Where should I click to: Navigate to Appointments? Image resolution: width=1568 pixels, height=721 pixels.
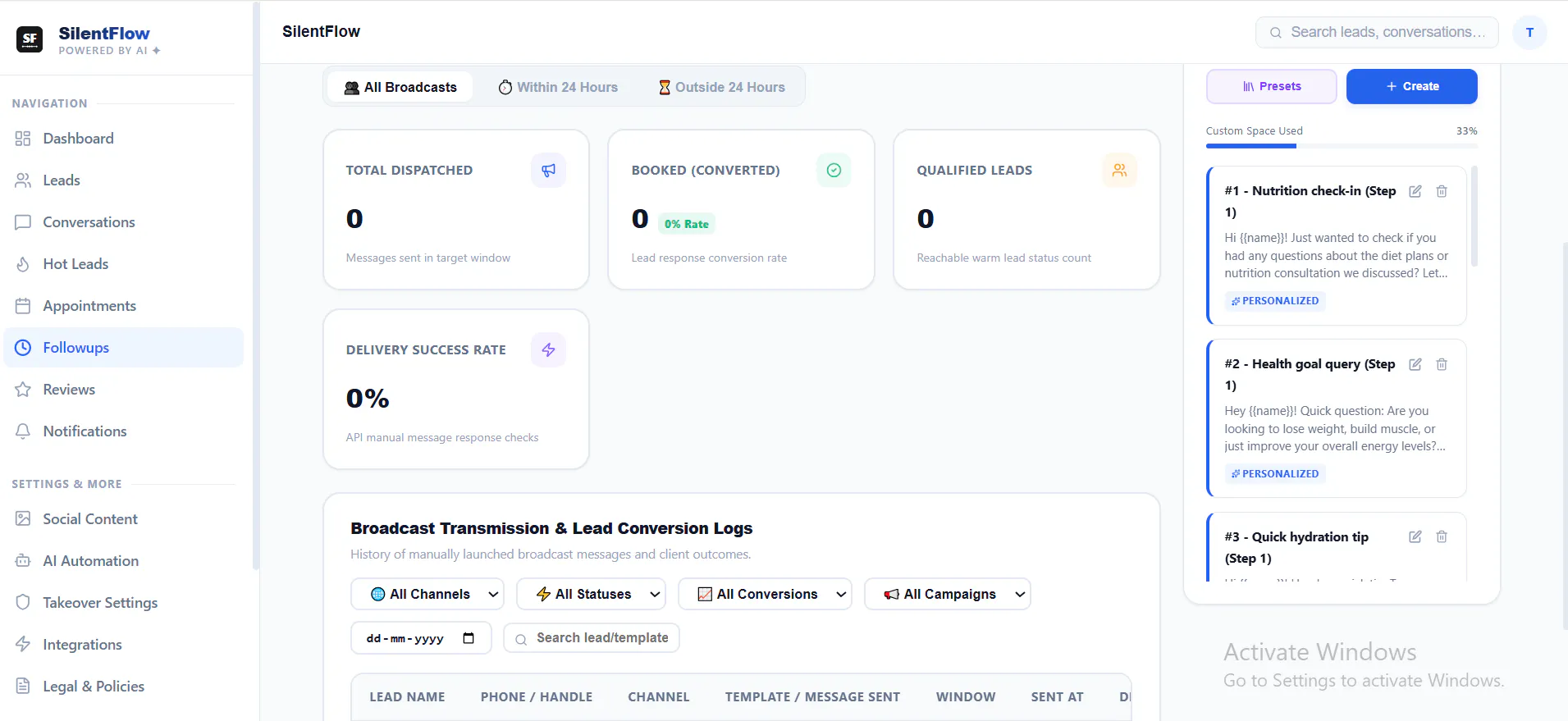[124, 306]
